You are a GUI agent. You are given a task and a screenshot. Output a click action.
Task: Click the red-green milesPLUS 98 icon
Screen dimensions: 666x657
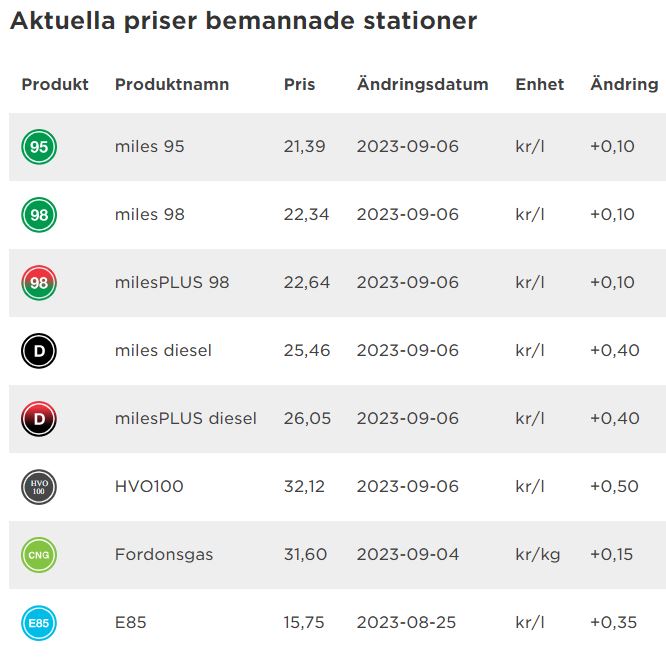point(39,283)
